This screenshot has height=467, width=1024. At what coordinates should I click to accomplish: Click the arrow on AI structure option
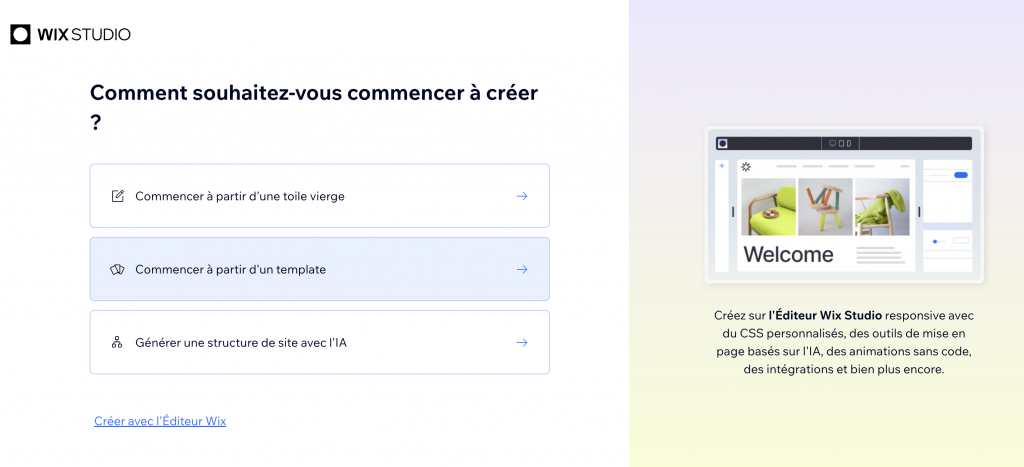pos(522,342)
